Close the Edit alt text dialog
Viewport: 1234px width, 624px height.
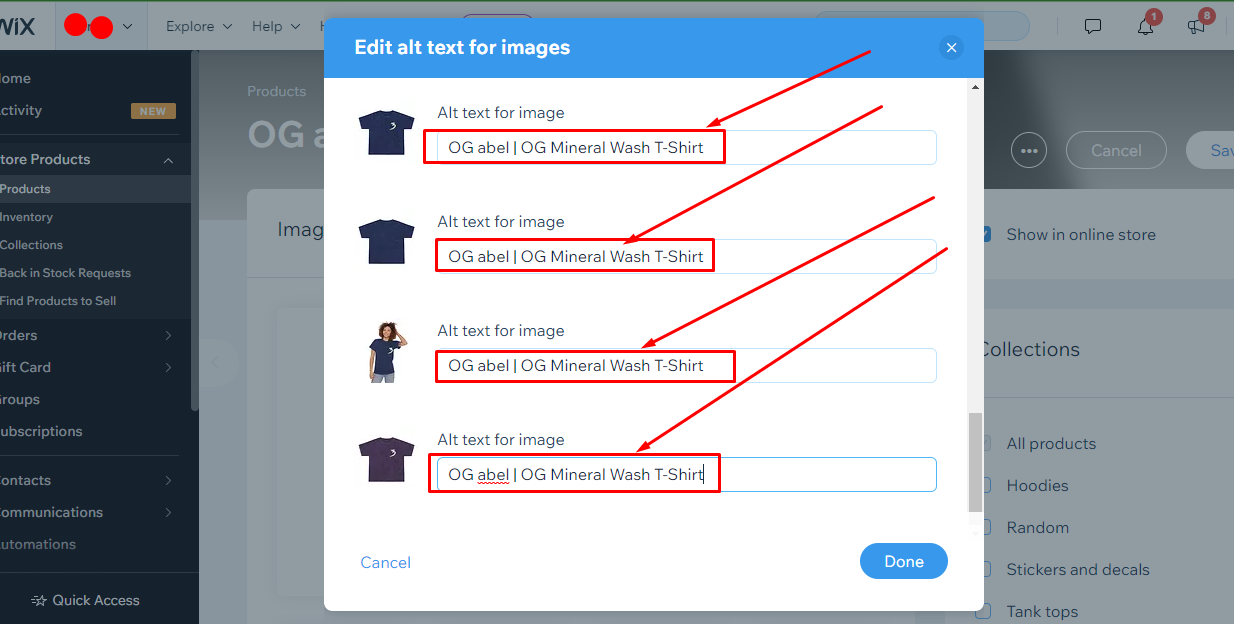[951, 47]
